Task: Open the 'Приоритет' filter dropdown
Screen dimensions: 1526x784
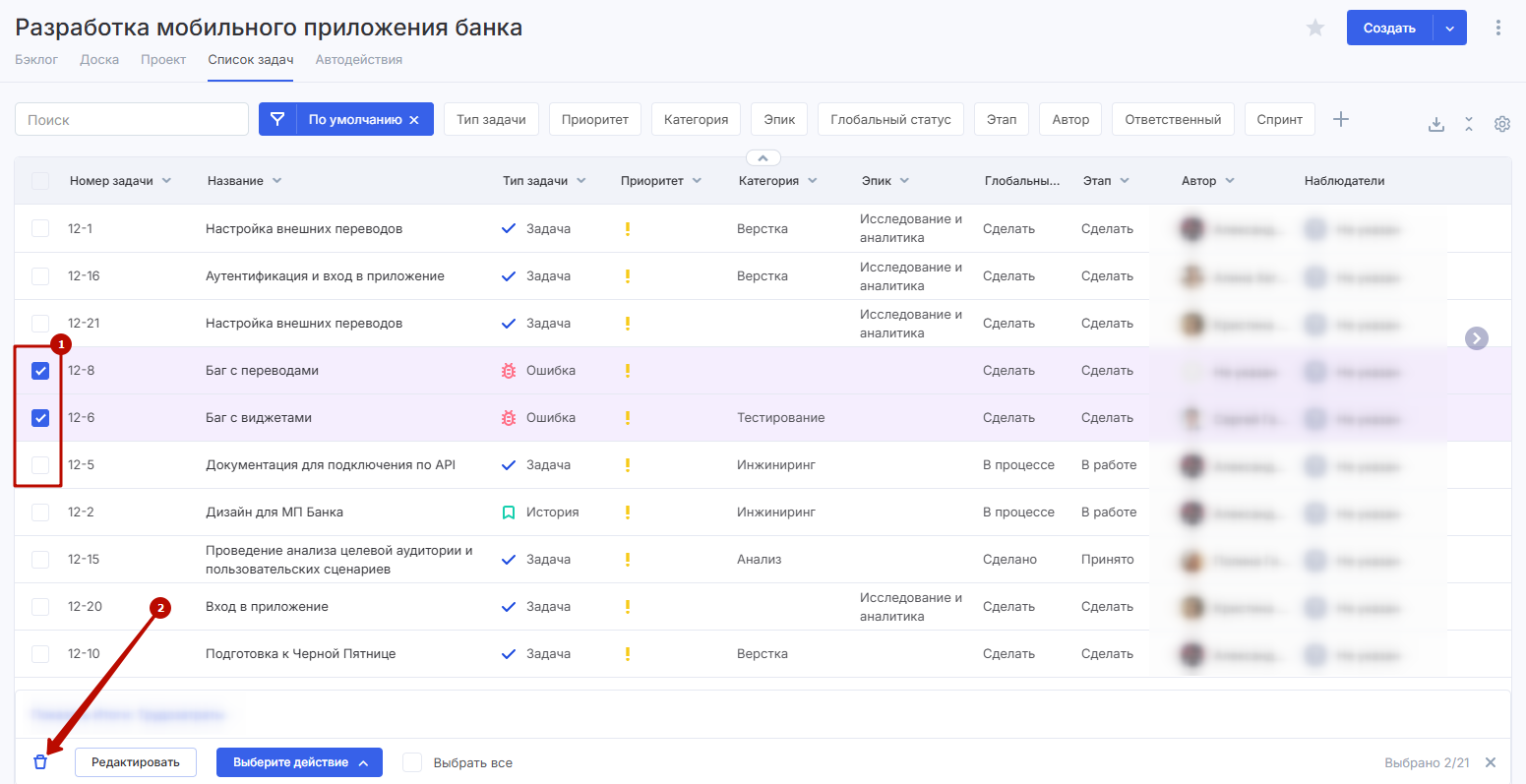Action: click(594, 119)
